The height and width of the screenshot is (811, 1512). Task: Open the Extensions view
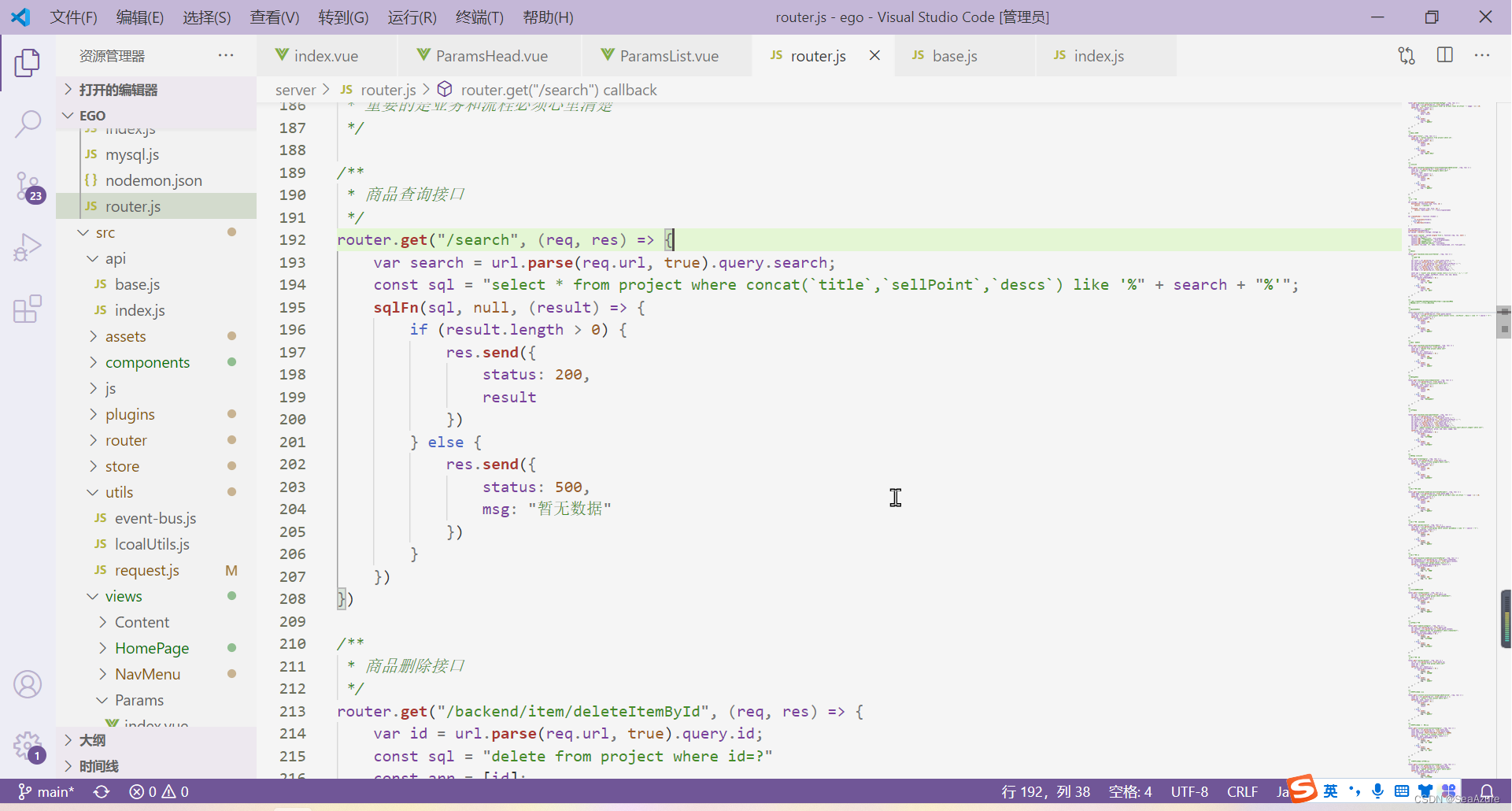point(28,309)
